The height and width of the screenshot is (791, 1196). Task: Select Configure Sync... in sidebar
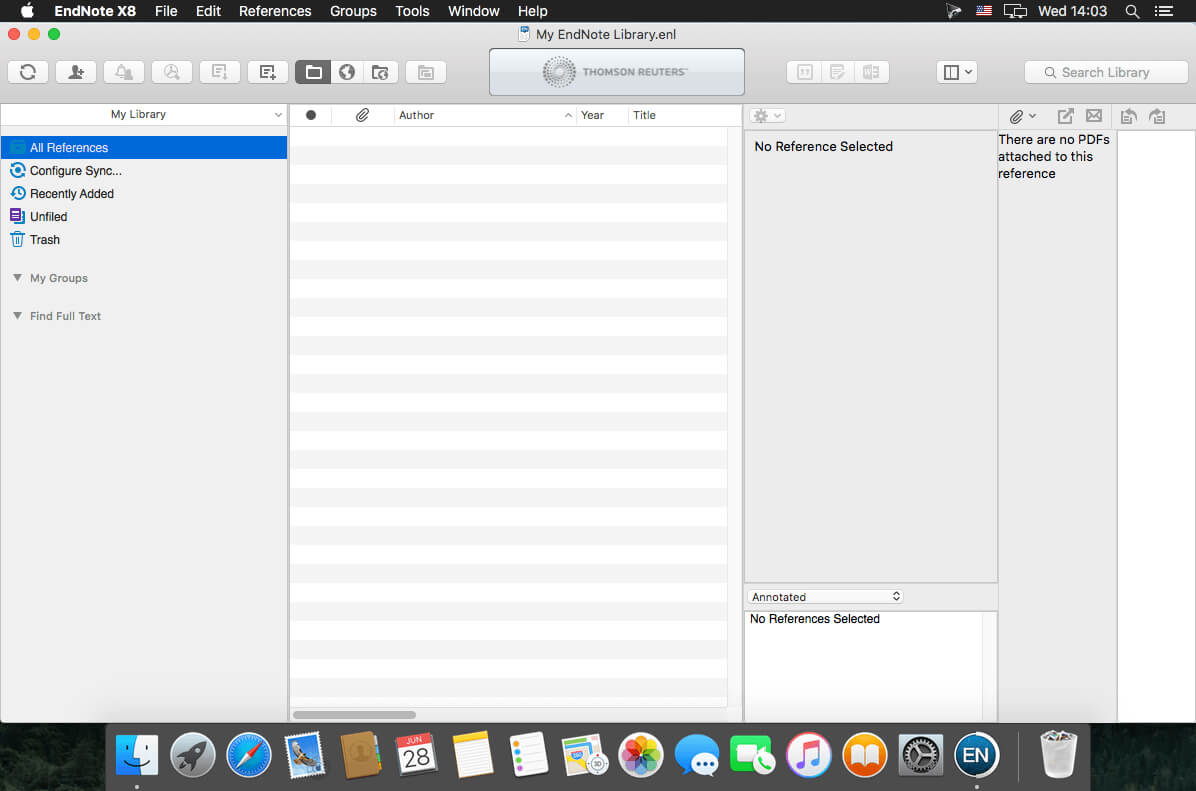(75, 171)
